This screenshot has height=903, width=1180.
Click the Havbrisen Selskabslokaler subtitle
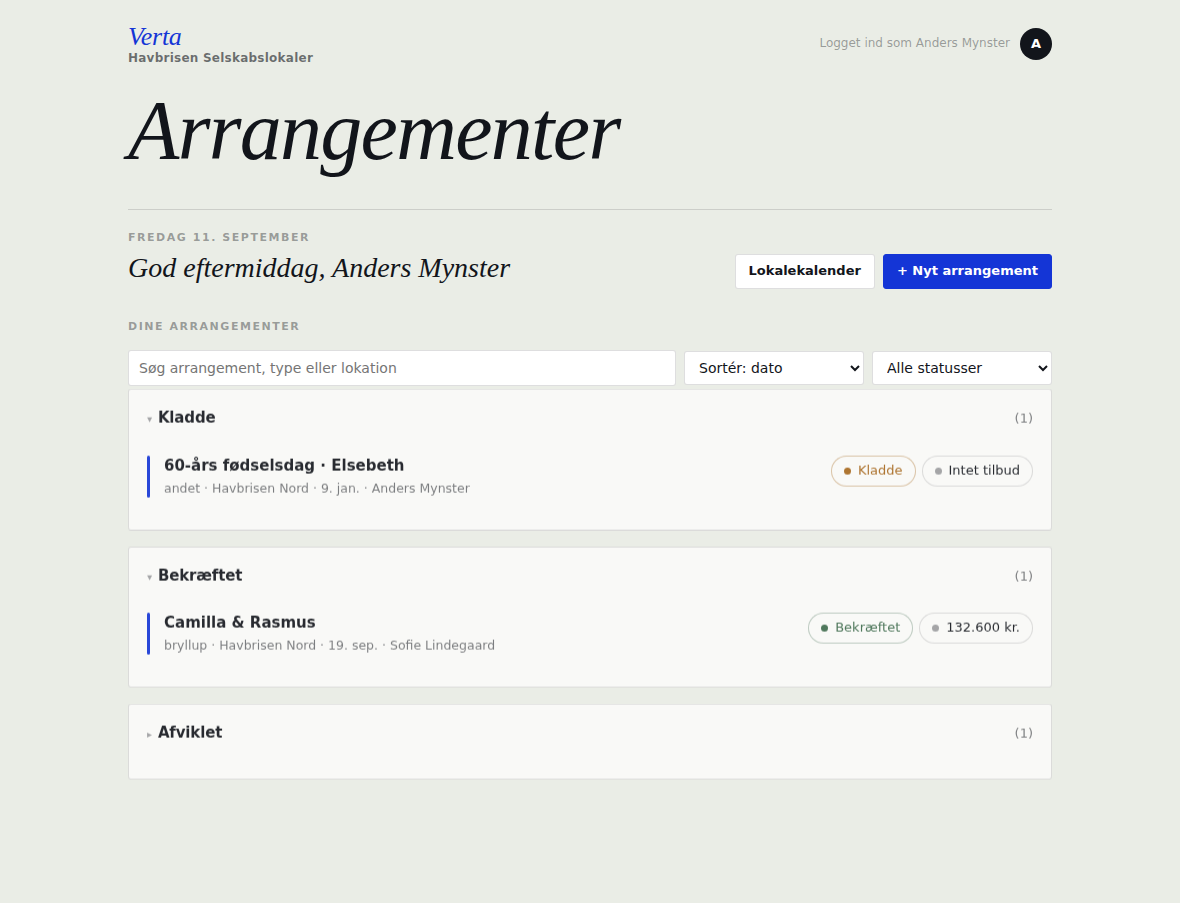pyautogui.click(x=220, y=58)
